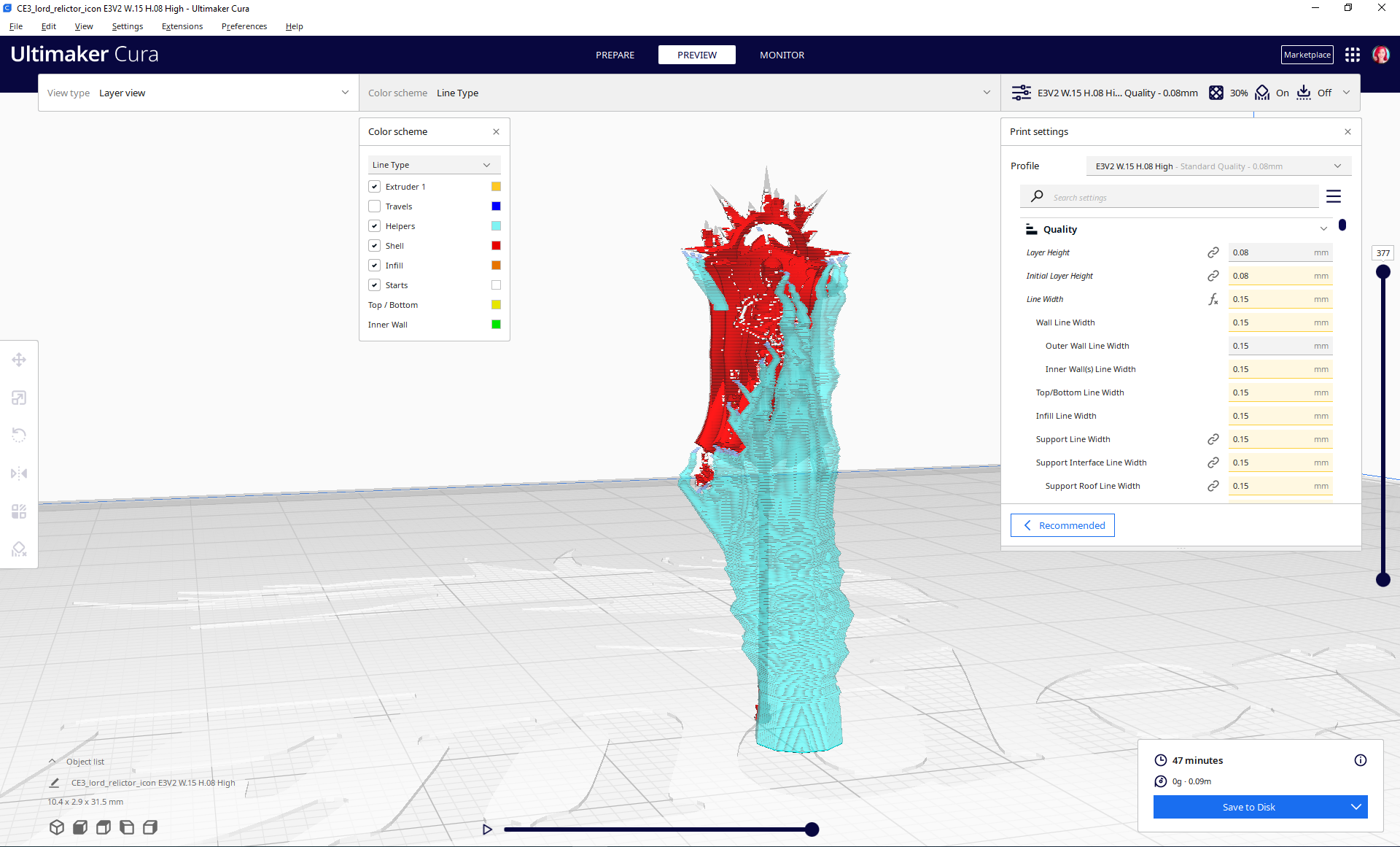
Task: Click the Recommended settings button
Action: (1062, 525)
